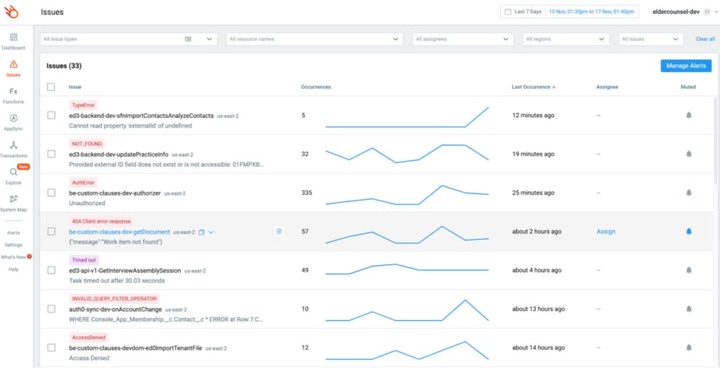This screenshot has width=720, height=373.
Task: Open the All resource names dropdown
Action: pos(315,40)
